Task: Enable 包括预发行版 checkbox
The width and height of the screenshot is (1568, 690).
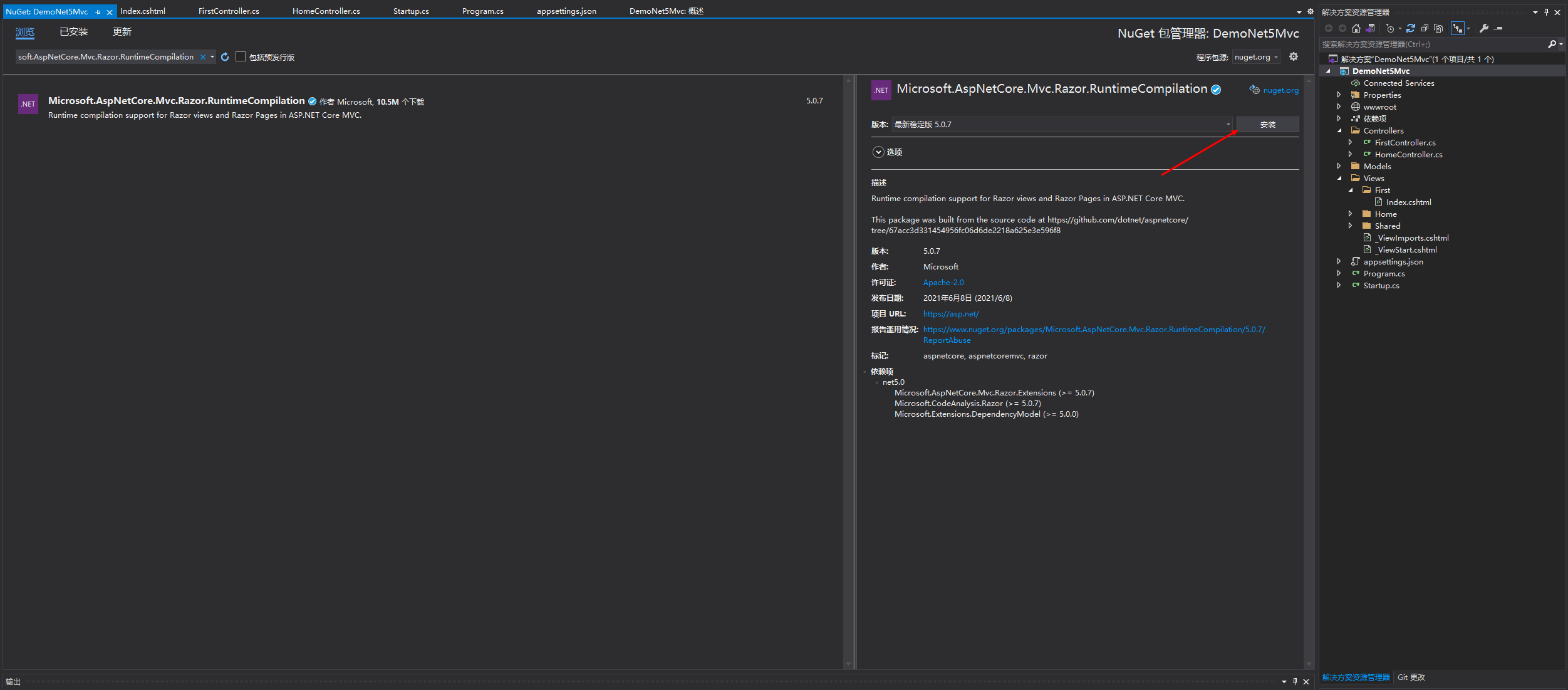Action: [241, 56]
